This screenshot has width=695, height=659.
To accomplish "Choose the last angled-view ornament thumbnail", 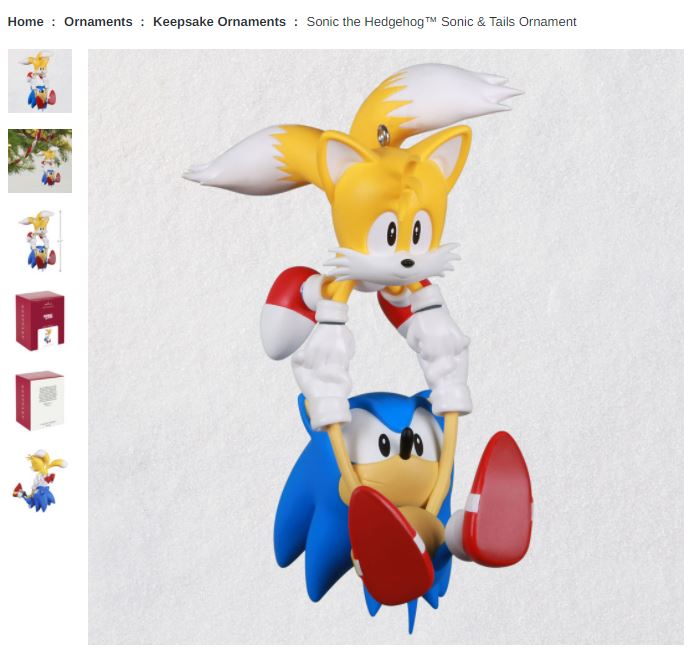I will (40, 481).
